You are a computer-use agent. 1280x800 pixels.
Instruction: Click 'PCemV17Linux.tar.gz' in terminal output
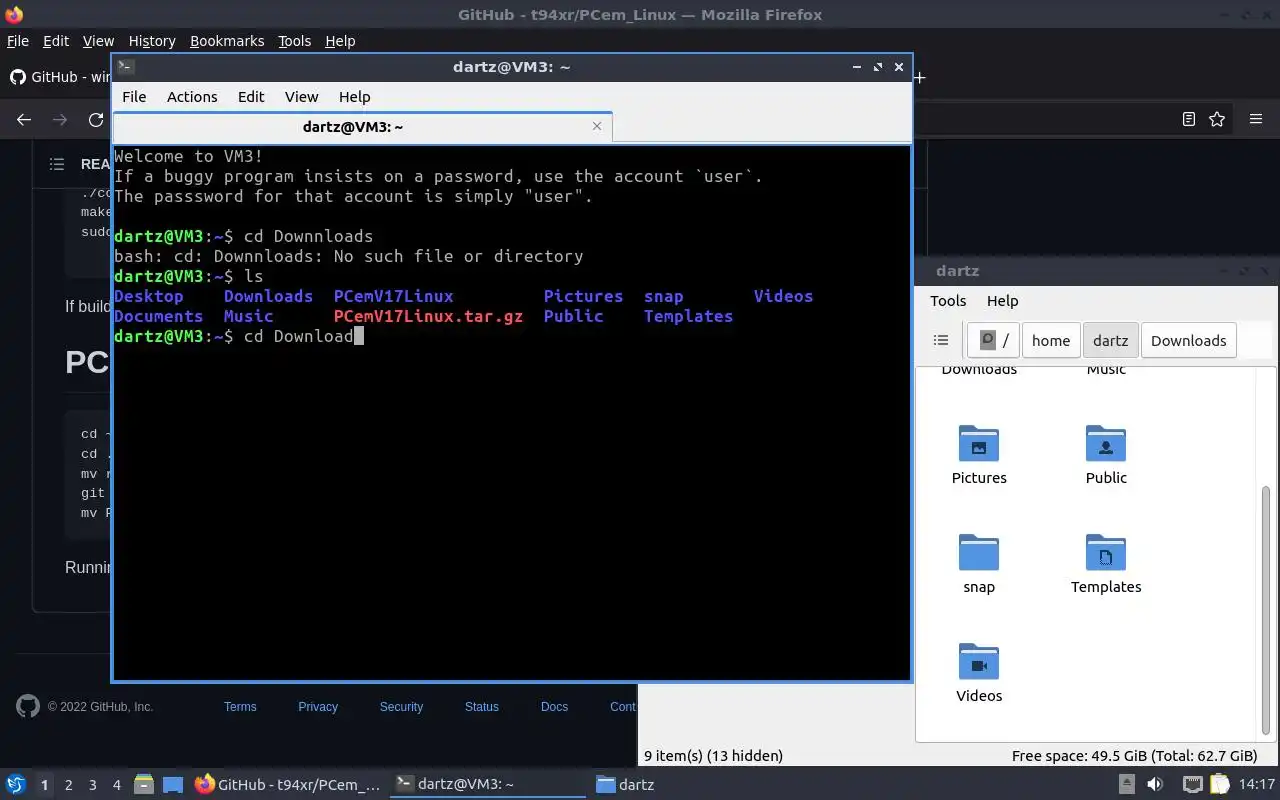click(x=428, y=316)
